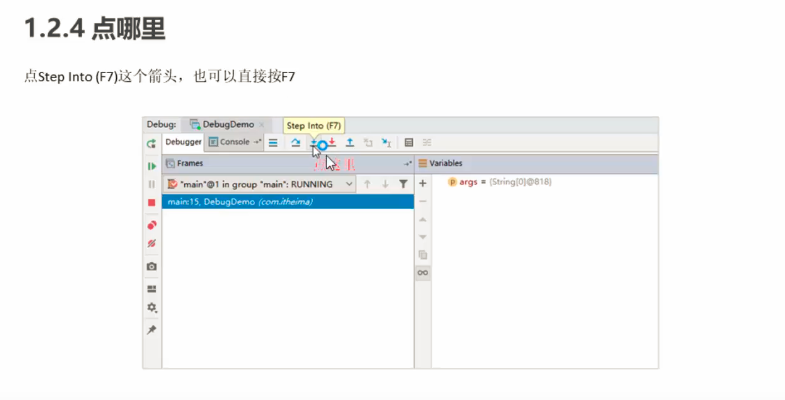This screenshot has width=785, height=400.
Task: Click the Step Out up arrow
Action: point(350,143)
